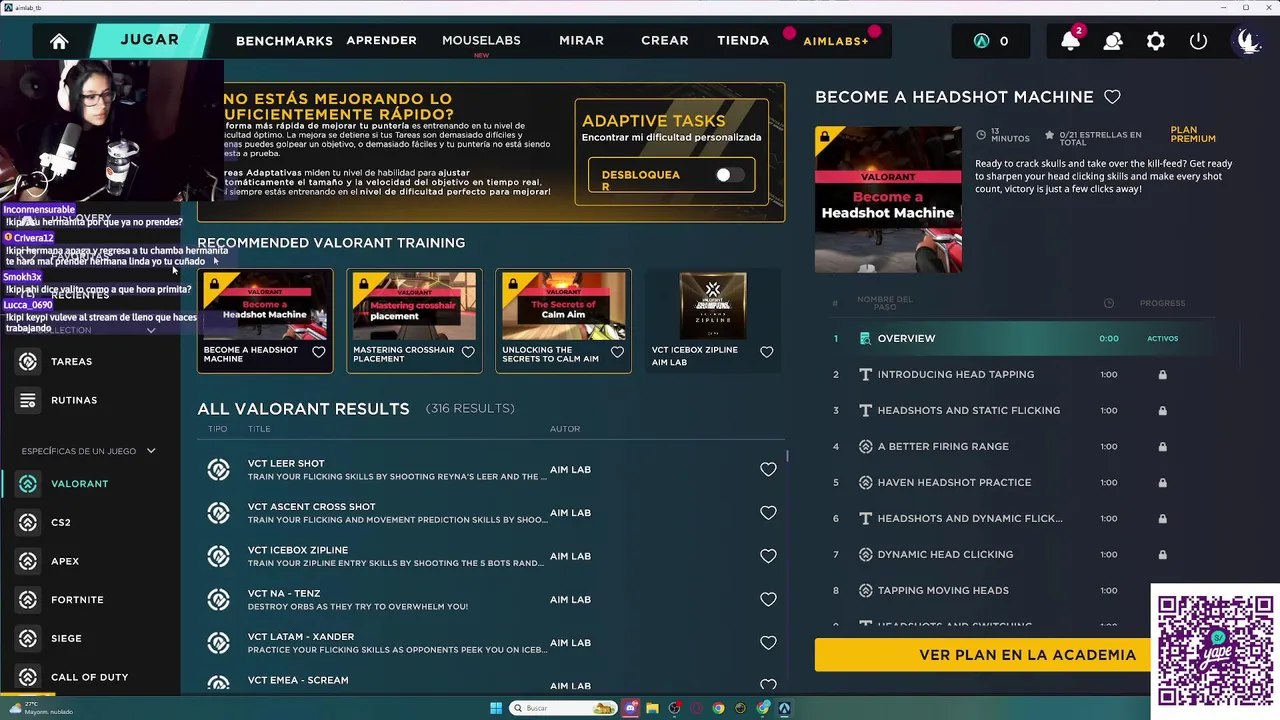Sort by the Autor column header
Viewport: 1280px width, 720px height.
565,429
